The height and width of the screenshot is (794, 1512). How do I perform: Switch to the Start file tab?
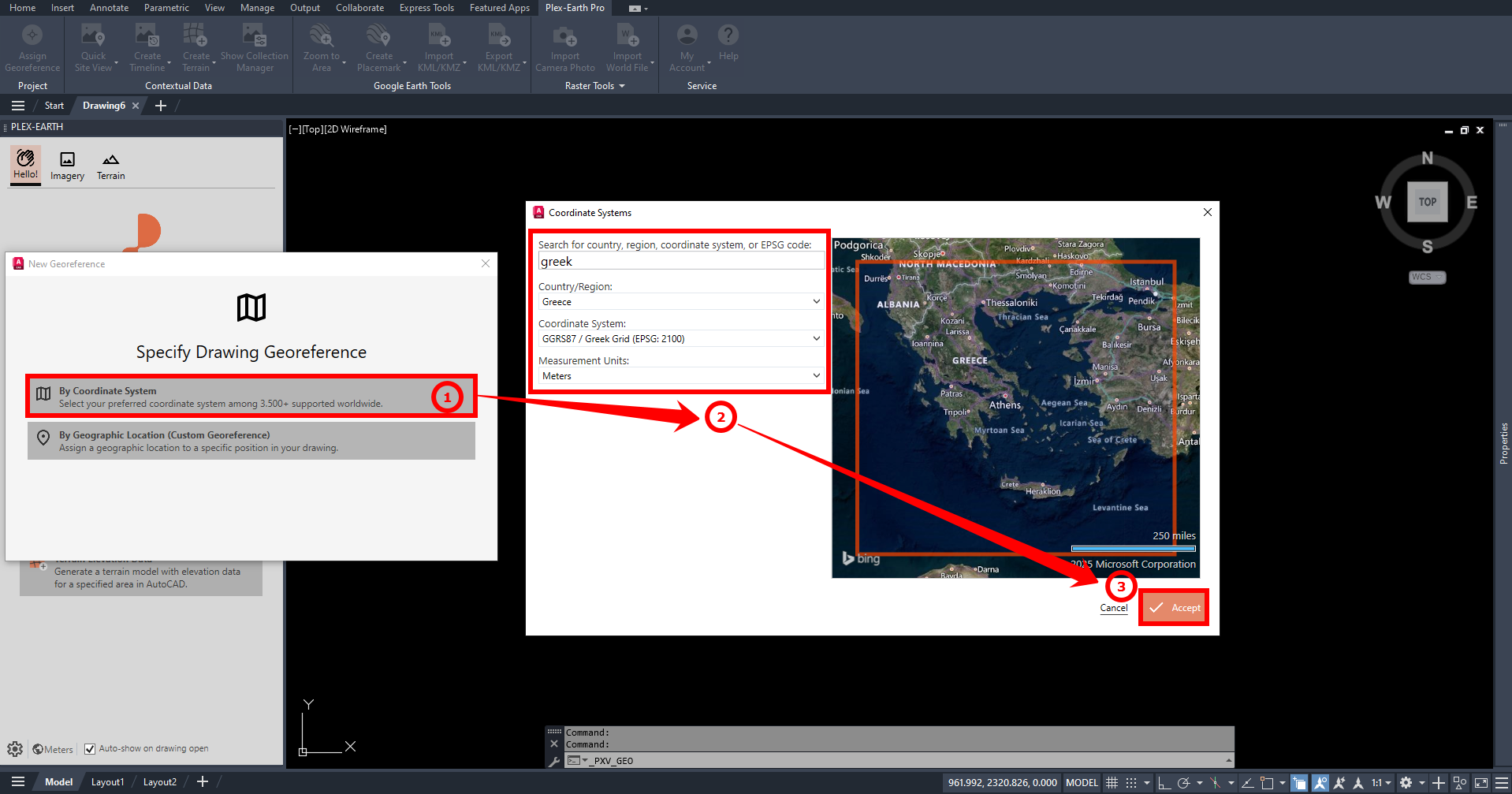coord(54,106)
